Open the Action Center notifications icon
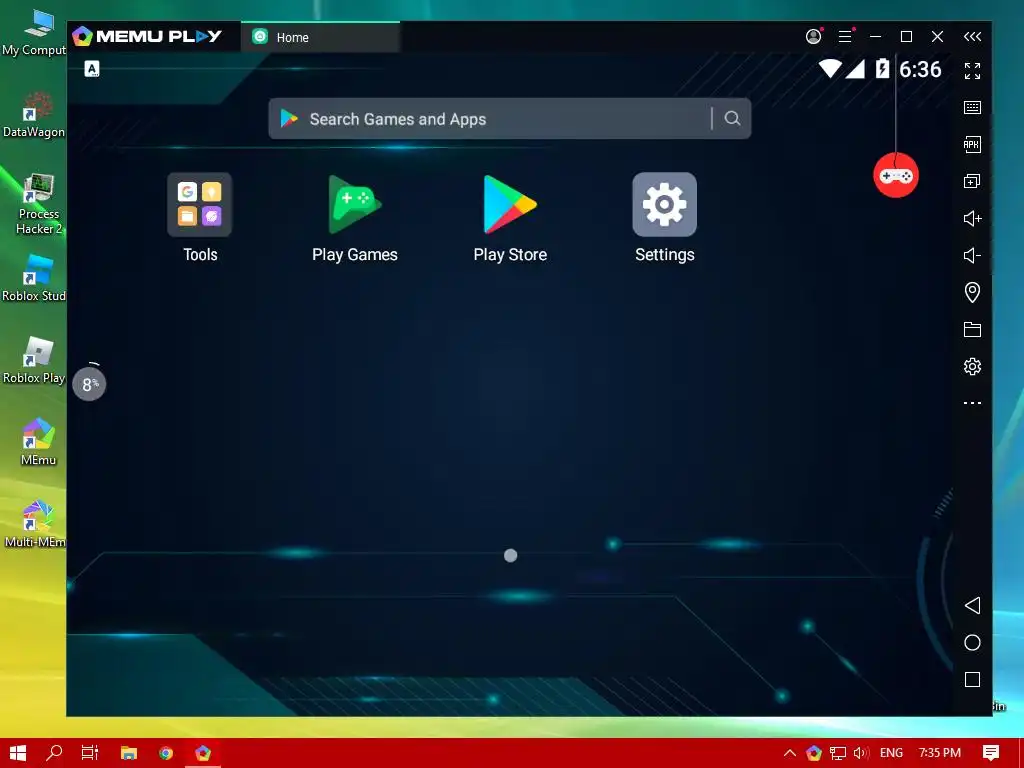Screen dimensions: 1024x768 pos(991,753)
